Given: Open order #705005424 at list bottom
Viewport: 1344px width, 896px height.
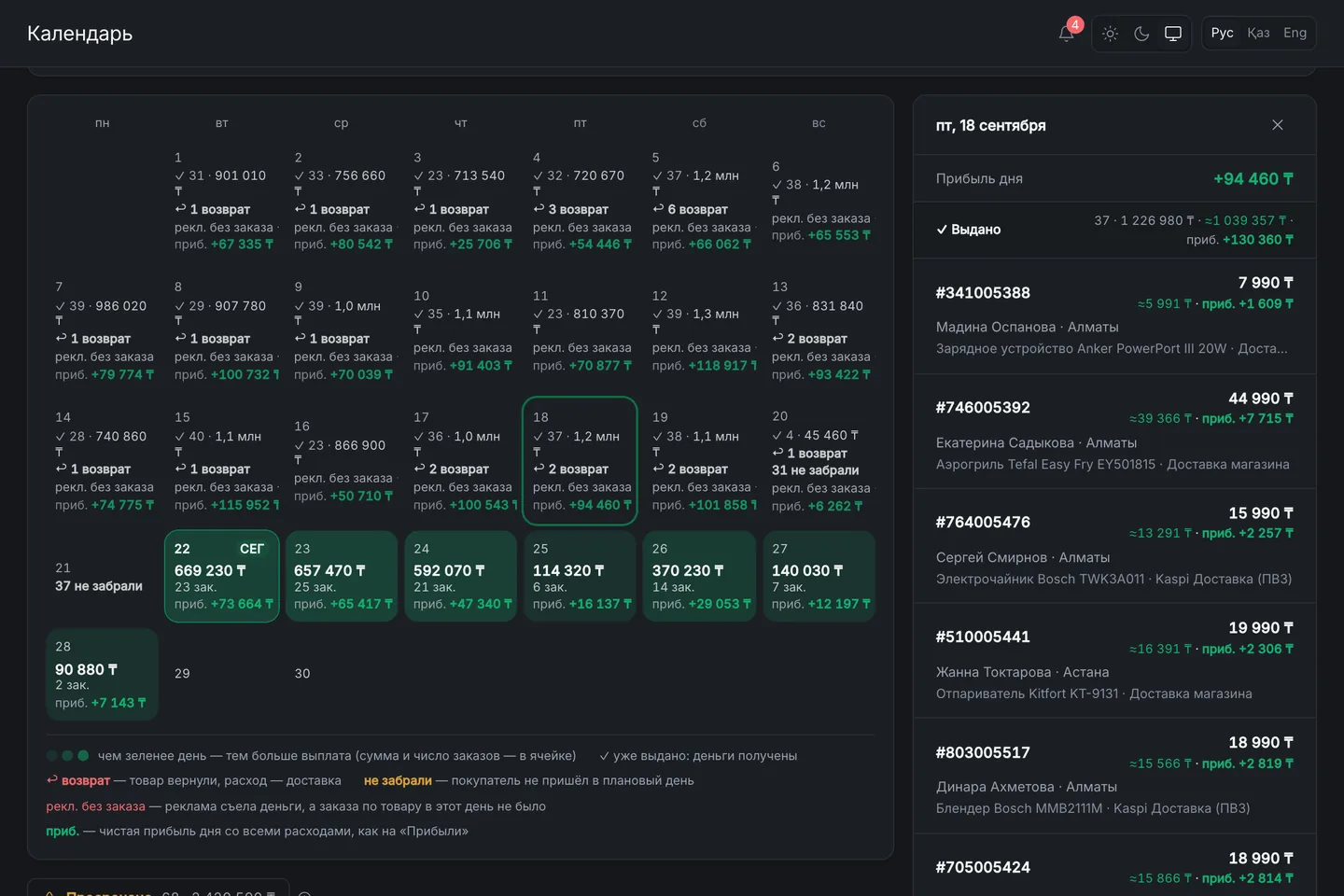Looking at the screenshot, I should click(1114, 866).
